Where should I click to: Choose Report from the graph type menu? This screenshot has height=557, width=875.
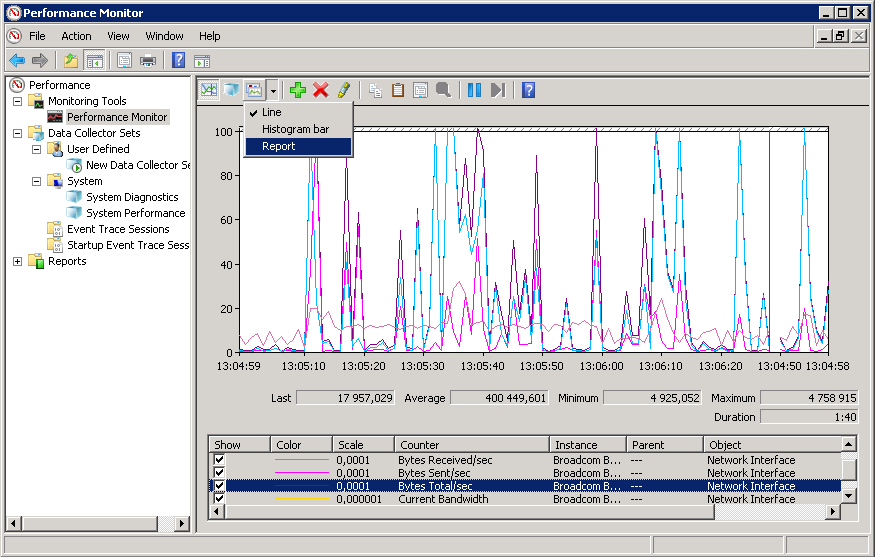pyautogui.click(x=299, y=146)
